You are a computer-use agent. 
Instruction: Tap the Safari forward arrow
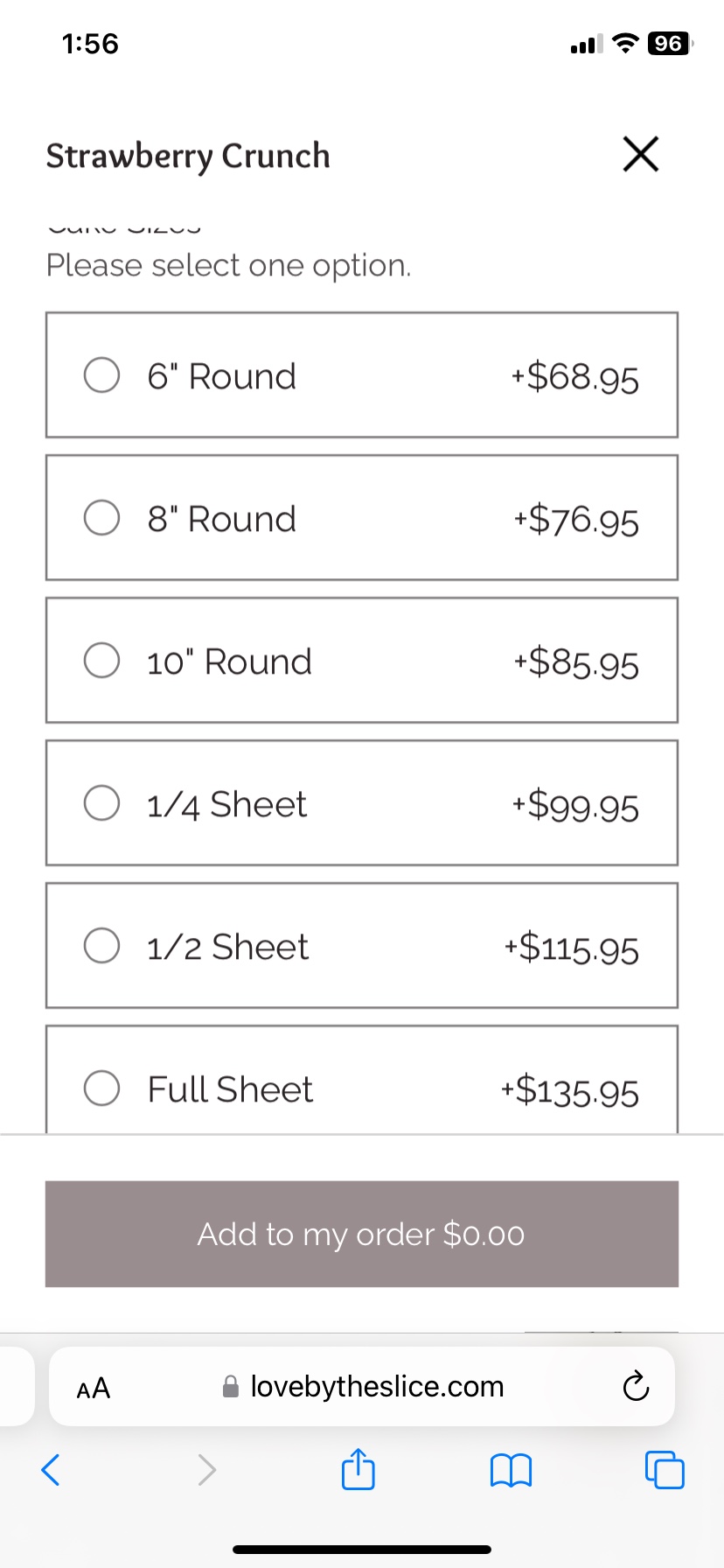tap(206, 1470)
